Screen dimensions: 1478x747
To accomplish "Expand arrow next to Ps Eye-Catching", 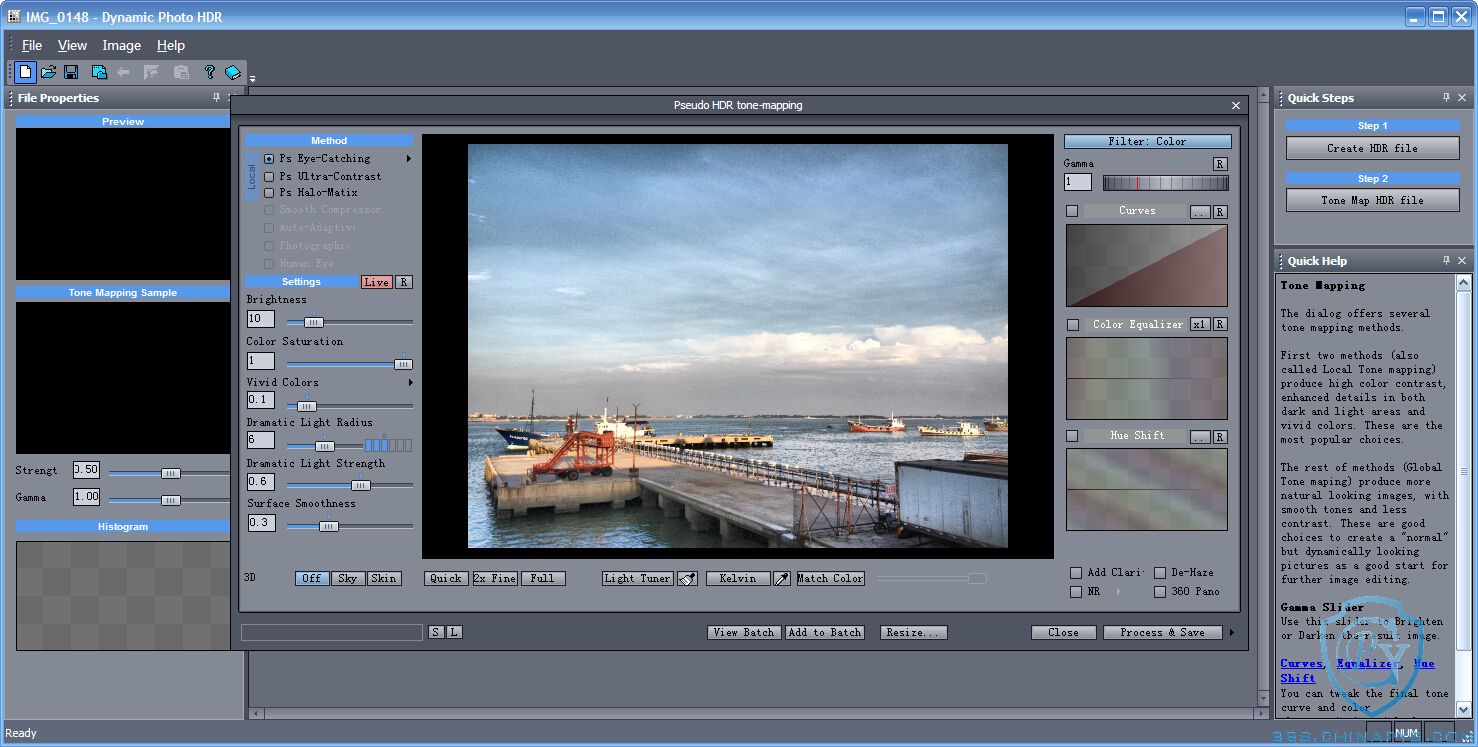I will point(408,158).
